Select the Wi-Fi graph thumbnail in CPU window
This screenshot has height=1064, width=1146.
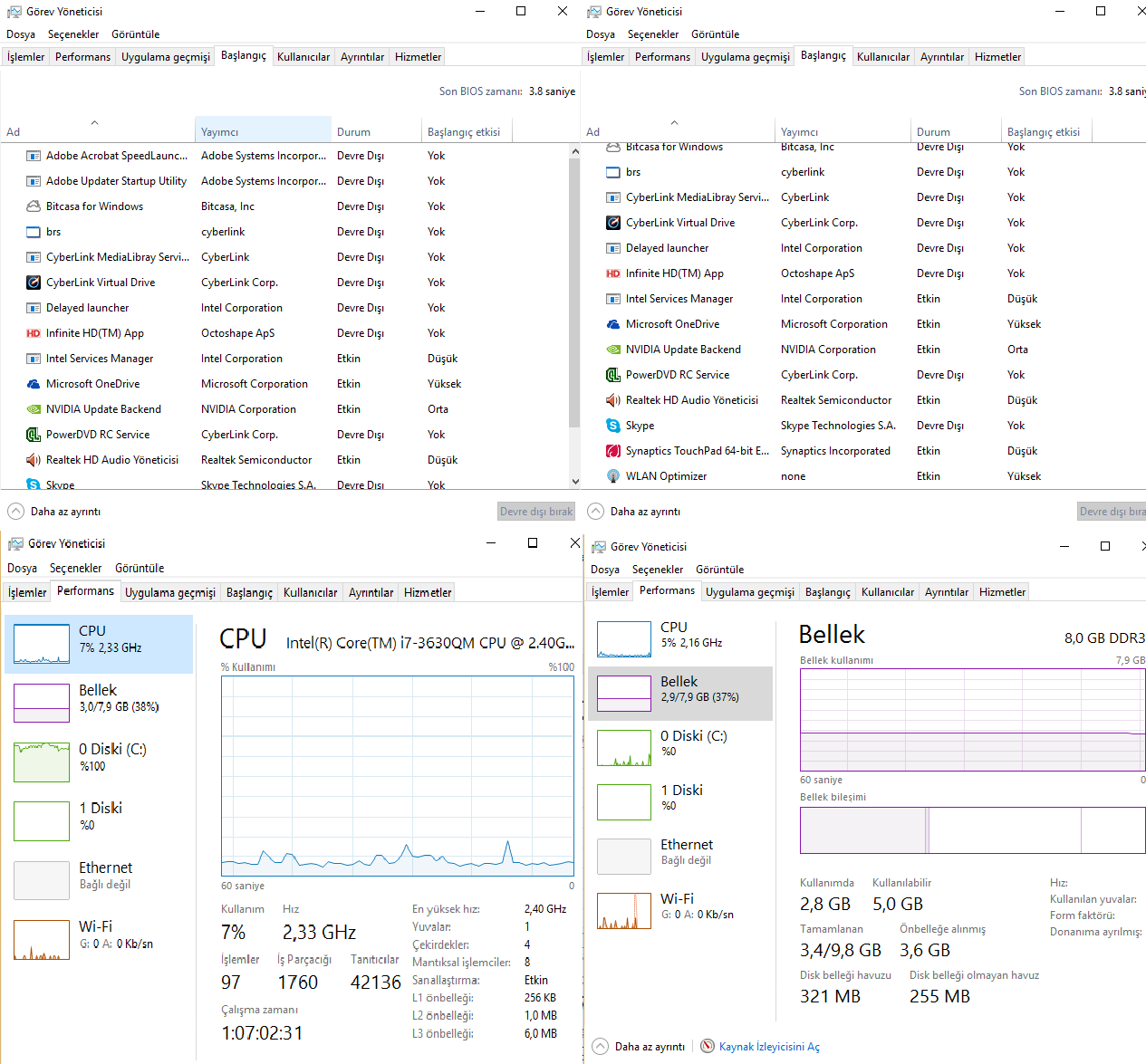click(x=42, y=939)
